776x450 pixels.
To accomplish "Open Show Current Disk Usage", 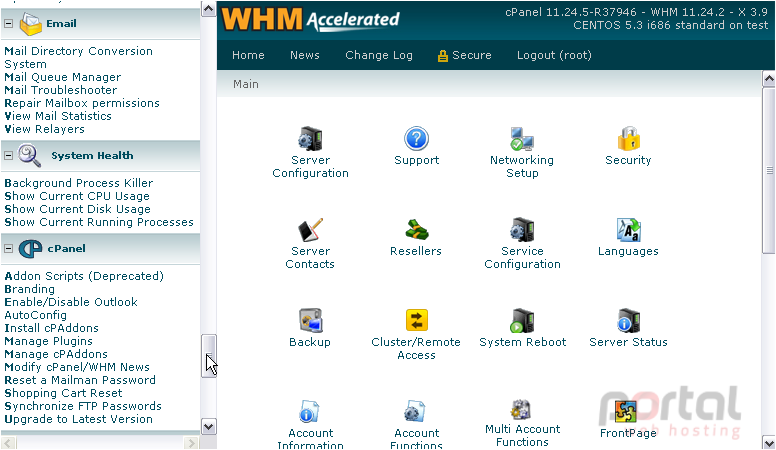I will tap(77, 209).
